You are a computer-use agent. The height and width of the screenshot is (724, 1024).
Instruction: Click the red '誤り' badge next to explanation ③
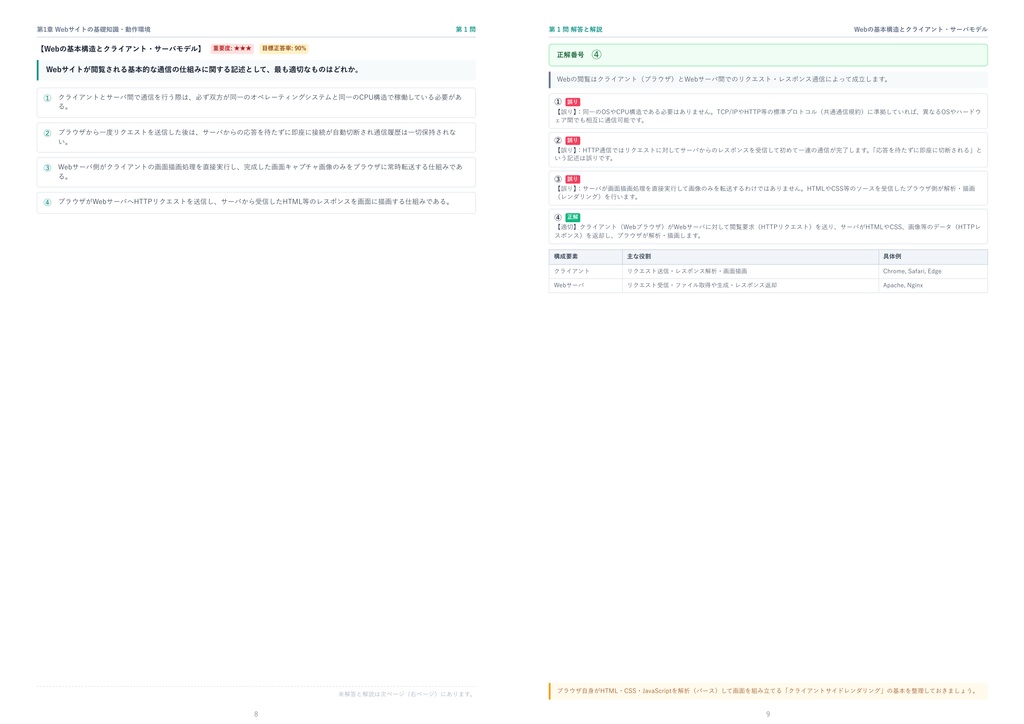click(x=573, y=179)
